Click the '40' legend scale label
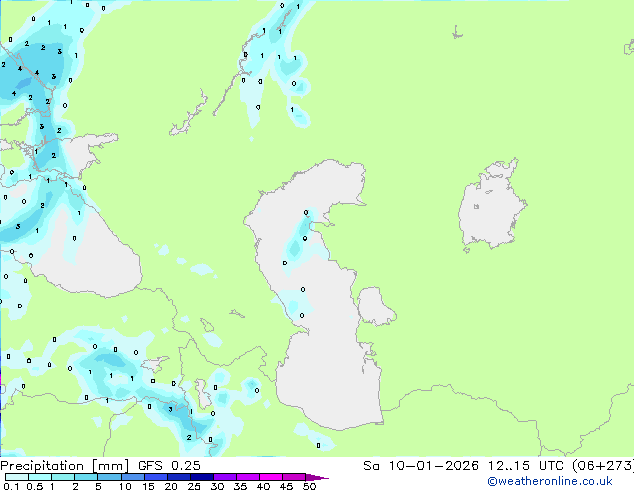634x490 pixels. (263, 486)
